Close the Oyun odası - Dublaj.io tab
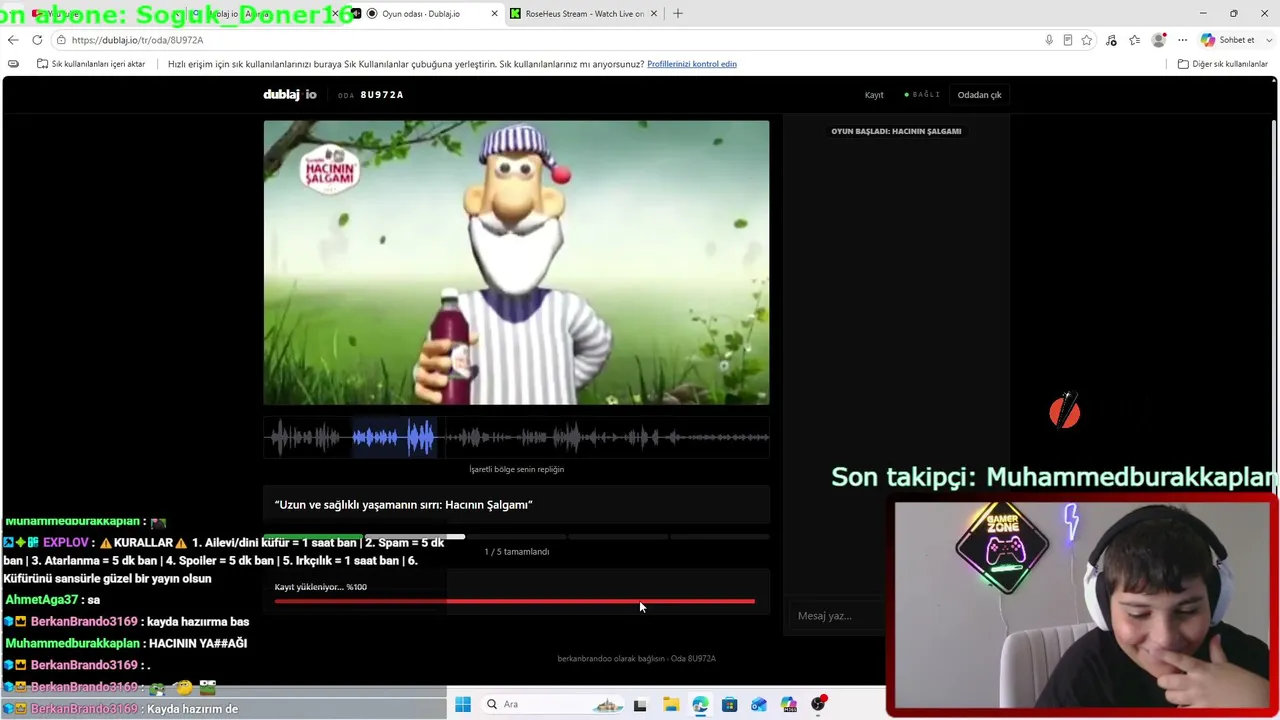The width and height of the screenshot is (1280, 720). coord(494,14)
